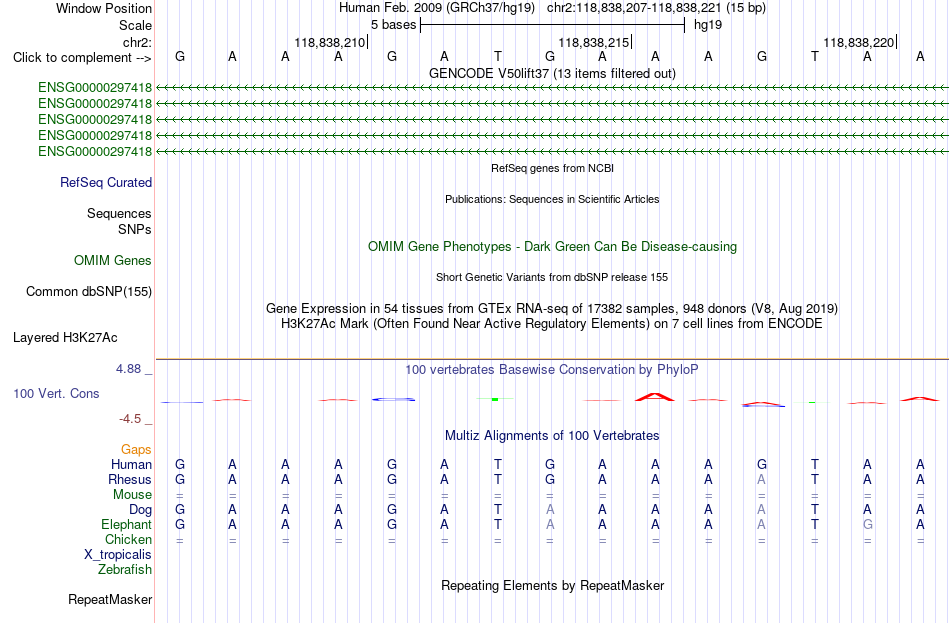Select the Common dbSNP(155) label
The image size is (950, 623).
tap(89, 292)
